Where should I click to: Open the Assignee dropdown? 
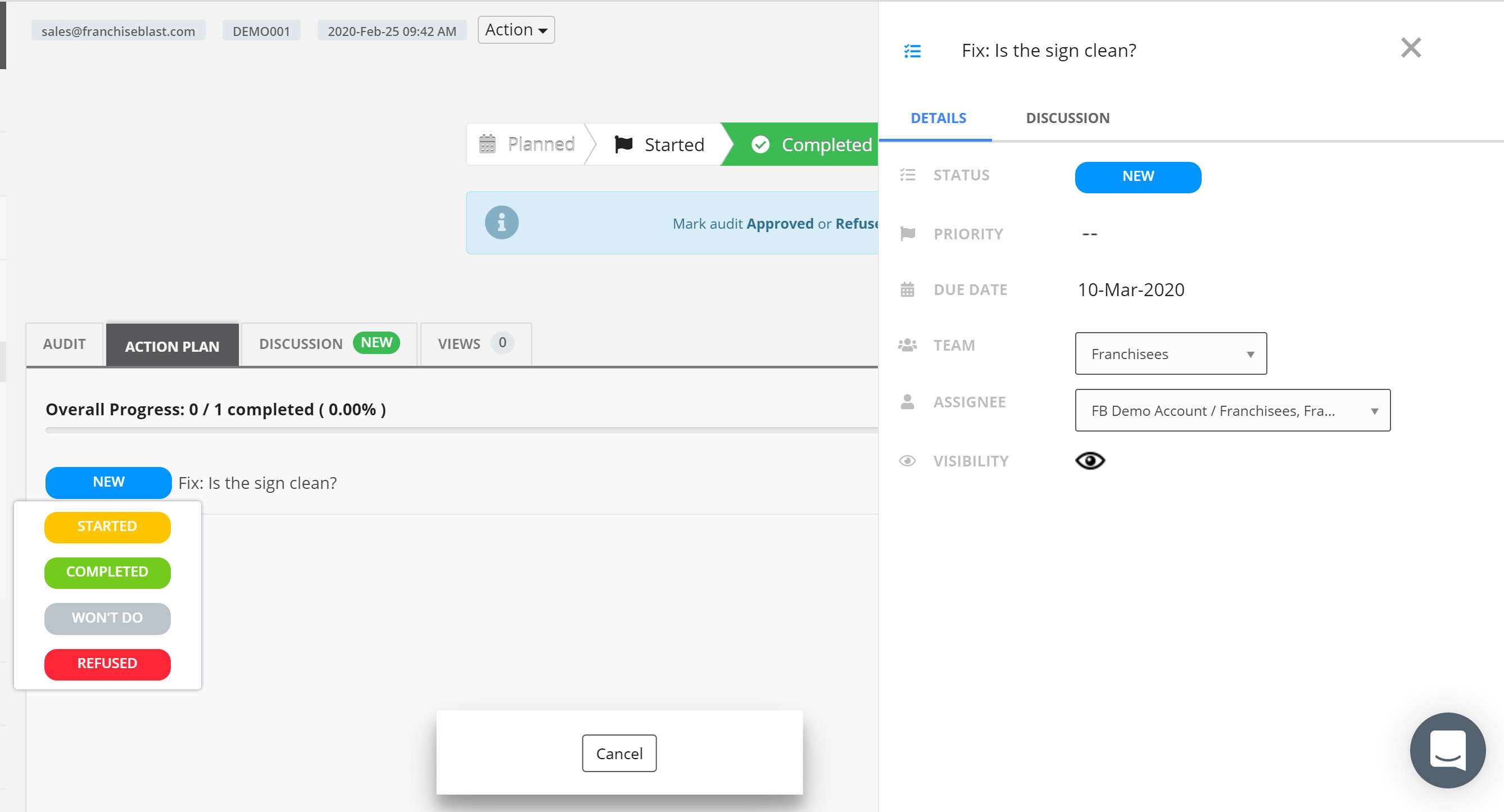[x=1232, y=411]
